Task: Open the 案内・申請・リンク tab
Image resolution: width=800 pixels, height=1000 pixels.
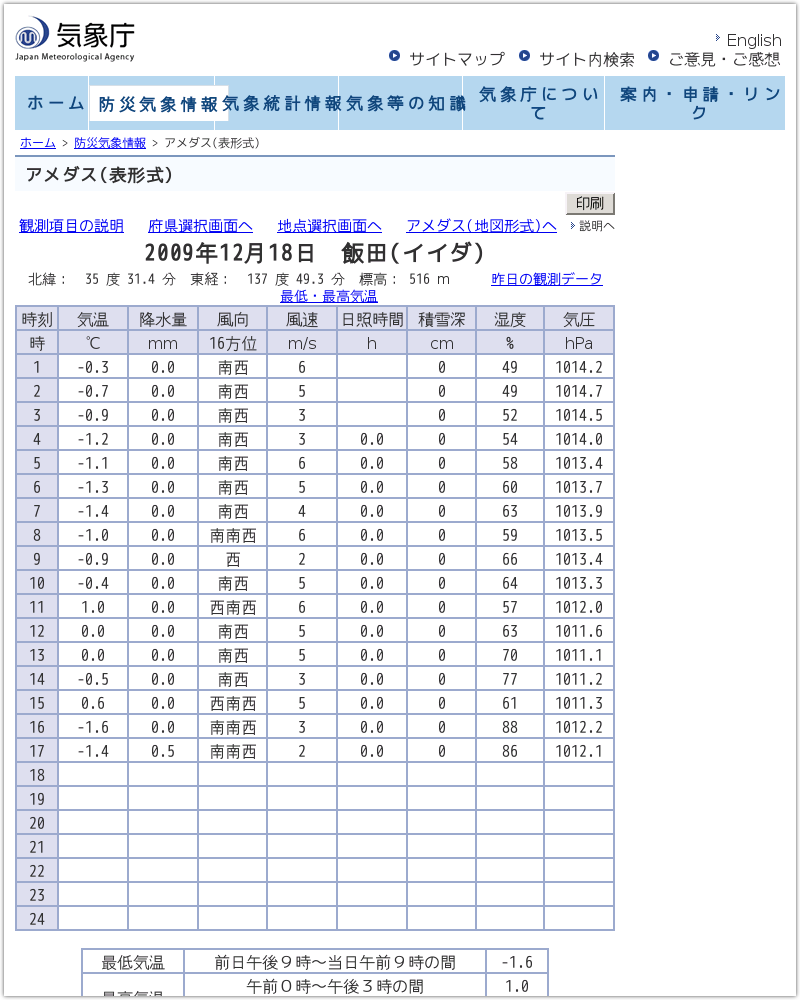Action: pos(697,103)
